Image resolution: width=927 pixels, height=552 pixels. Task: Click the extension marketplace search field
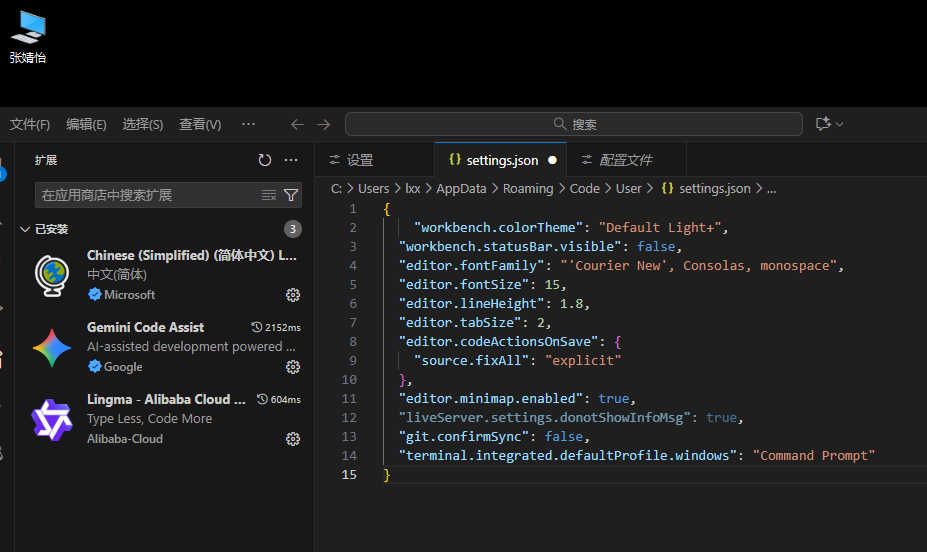145,195
